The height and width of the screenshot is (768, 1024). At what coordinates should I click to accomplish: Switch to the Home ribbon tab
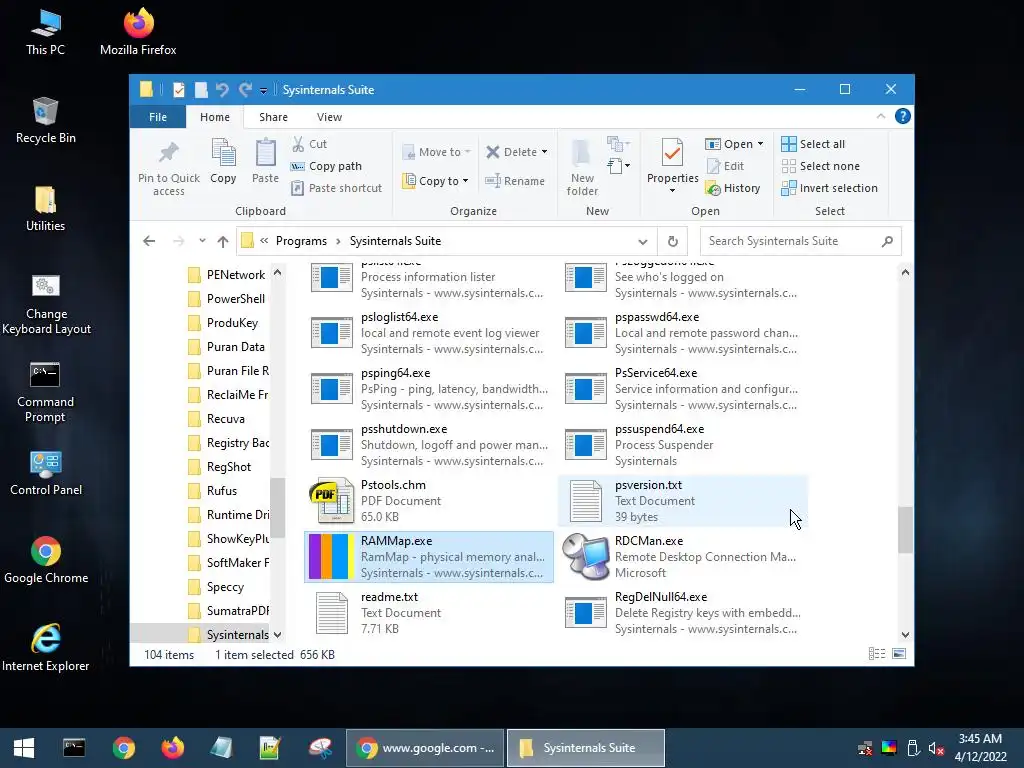point(215,117)
